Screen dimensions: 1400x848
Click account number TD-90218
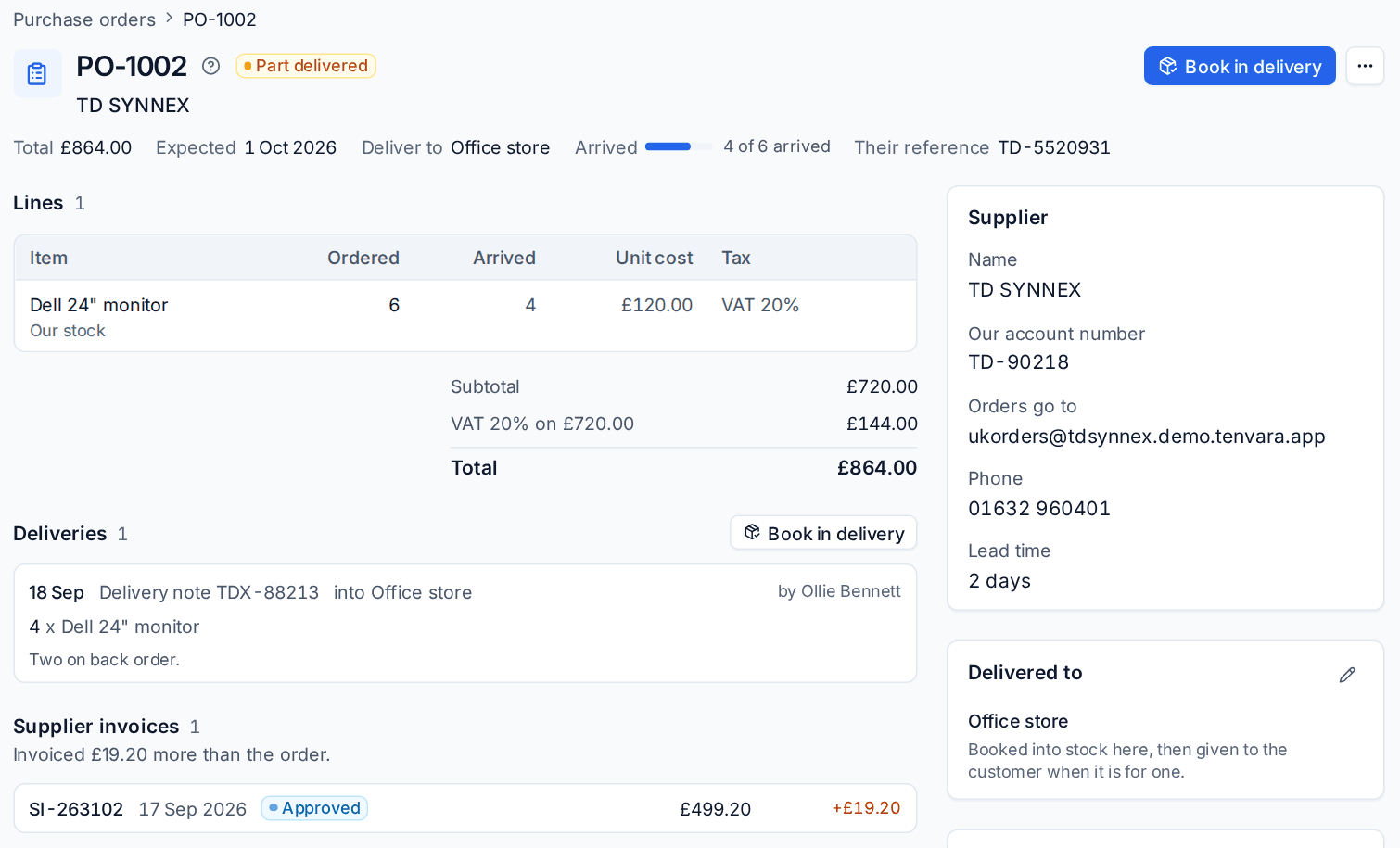pos(1018,362)
